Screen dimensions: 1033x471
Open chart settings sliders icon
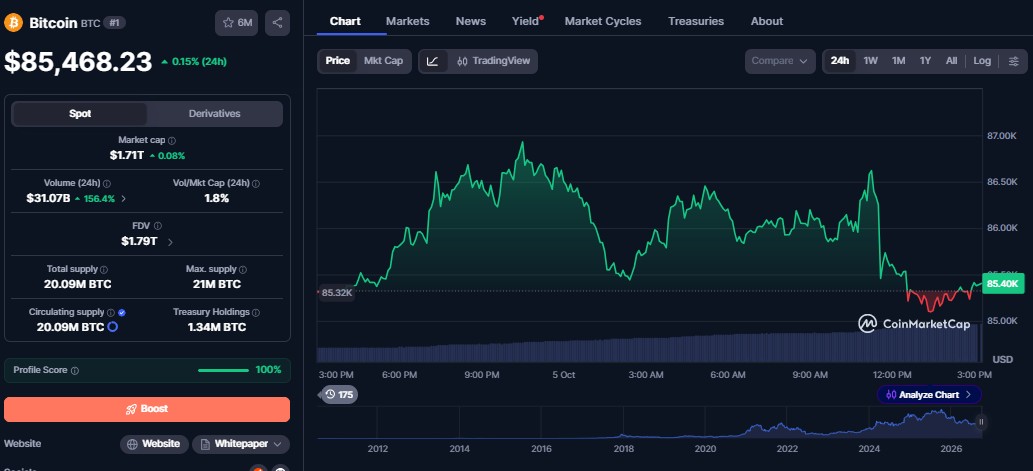click(1013, 61)
